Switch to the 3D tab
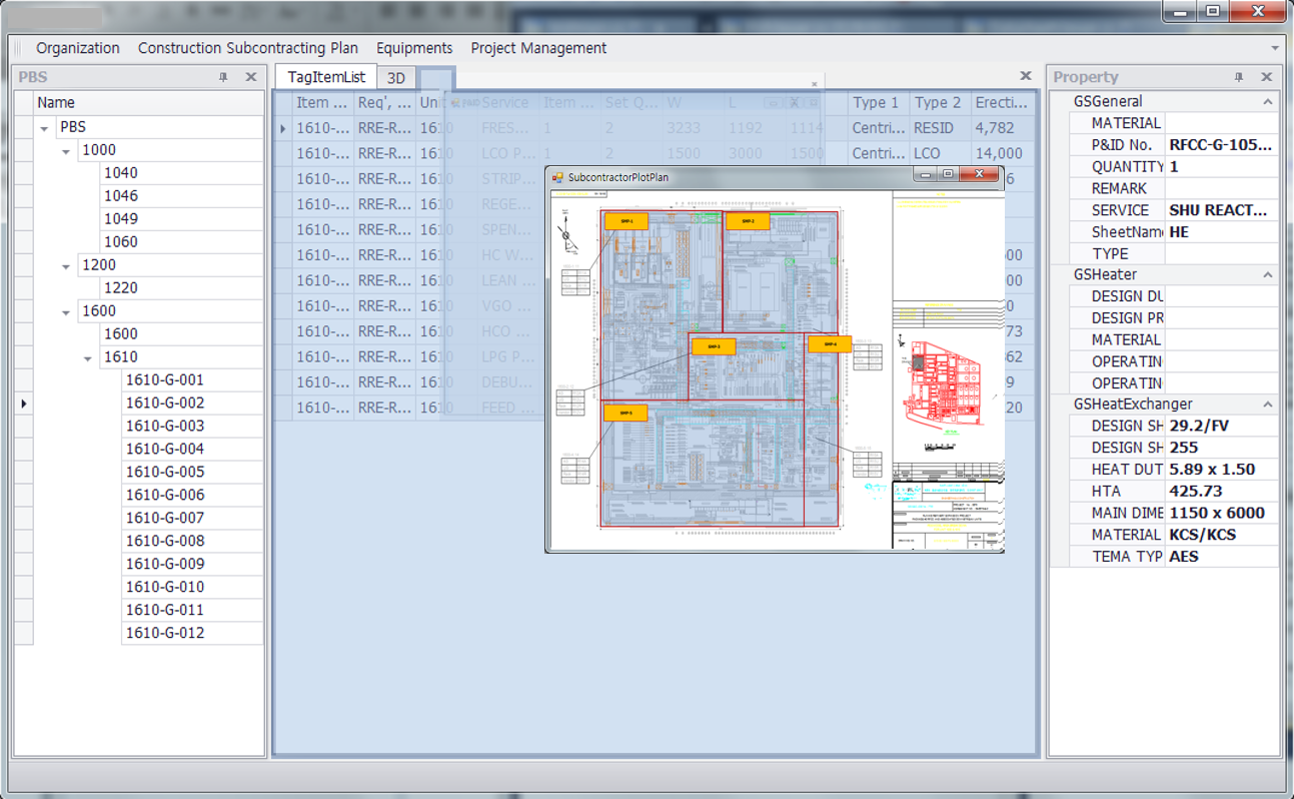The height and width of the screenshot is (799, 1294). (396, 78)
